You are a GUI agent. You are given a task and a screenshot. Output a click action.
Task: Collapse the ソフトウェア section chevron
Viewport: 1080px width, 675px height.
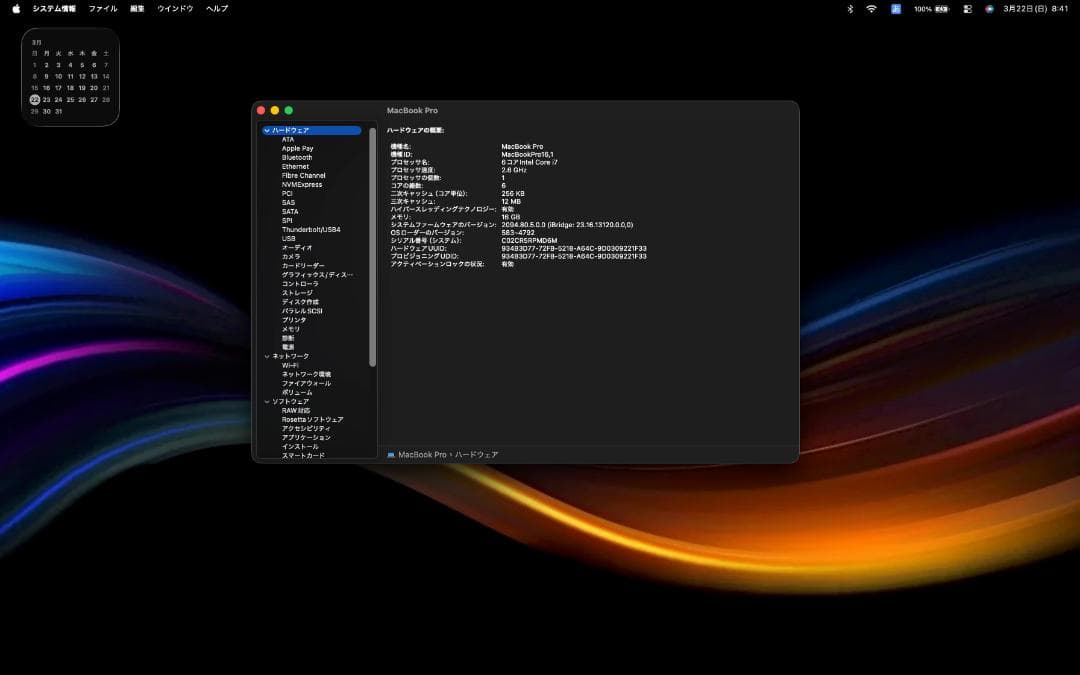267,402
